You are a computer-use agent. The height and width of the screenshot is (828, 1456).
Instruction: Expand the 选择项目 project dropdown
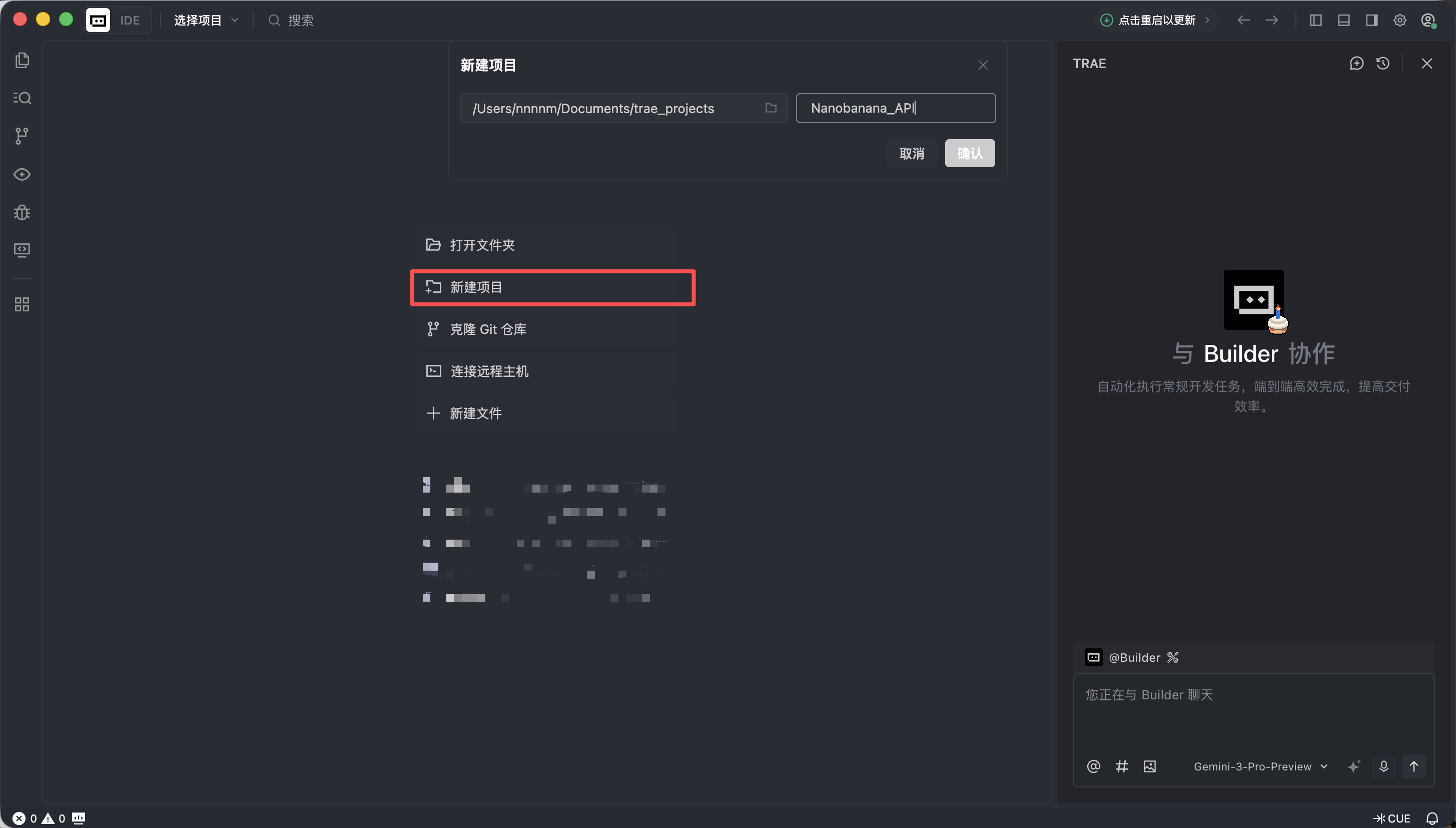tap(206, 21)
